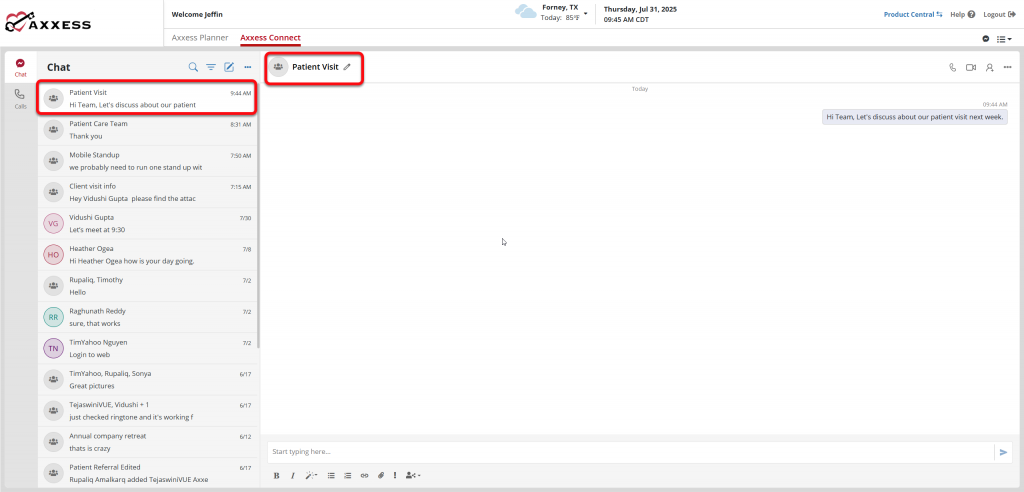Open the Calls section in sidebar
This screenshot has height=492, width=1024.
coord(20,98)
